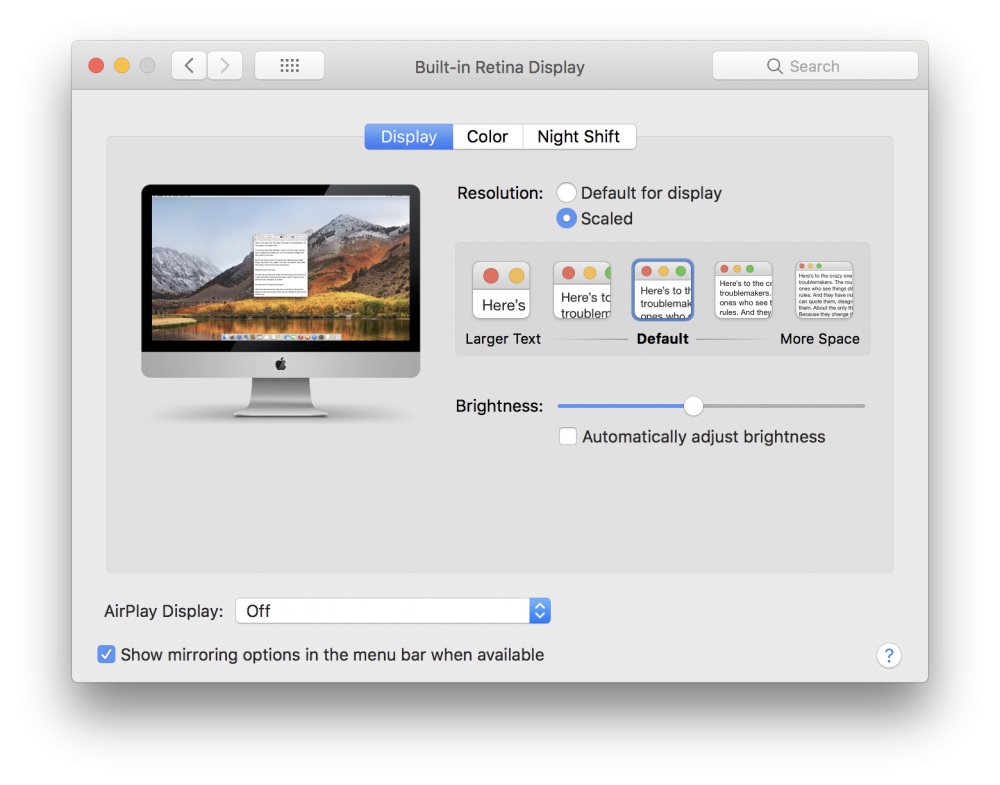
Task: Click the search field
Action: pos(815,66)
